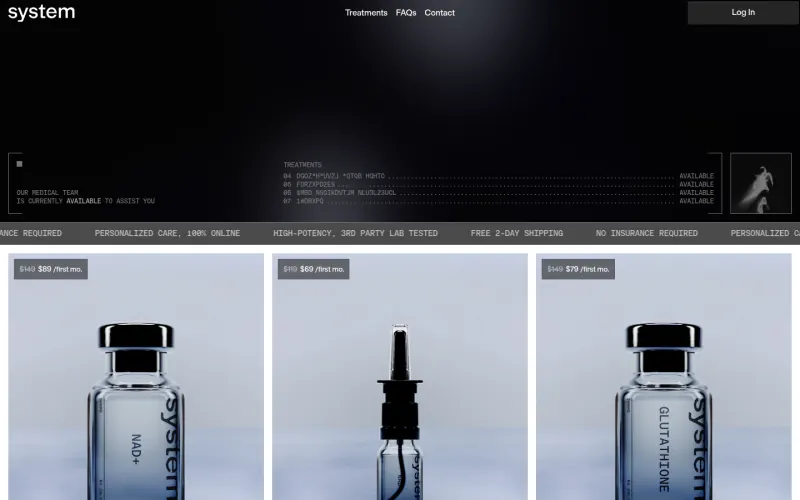This screenshot has width=800, height=500.
Task: Click "FREE 2-DAY SHIPPING" in the ticker
Action: coord(516,233)
